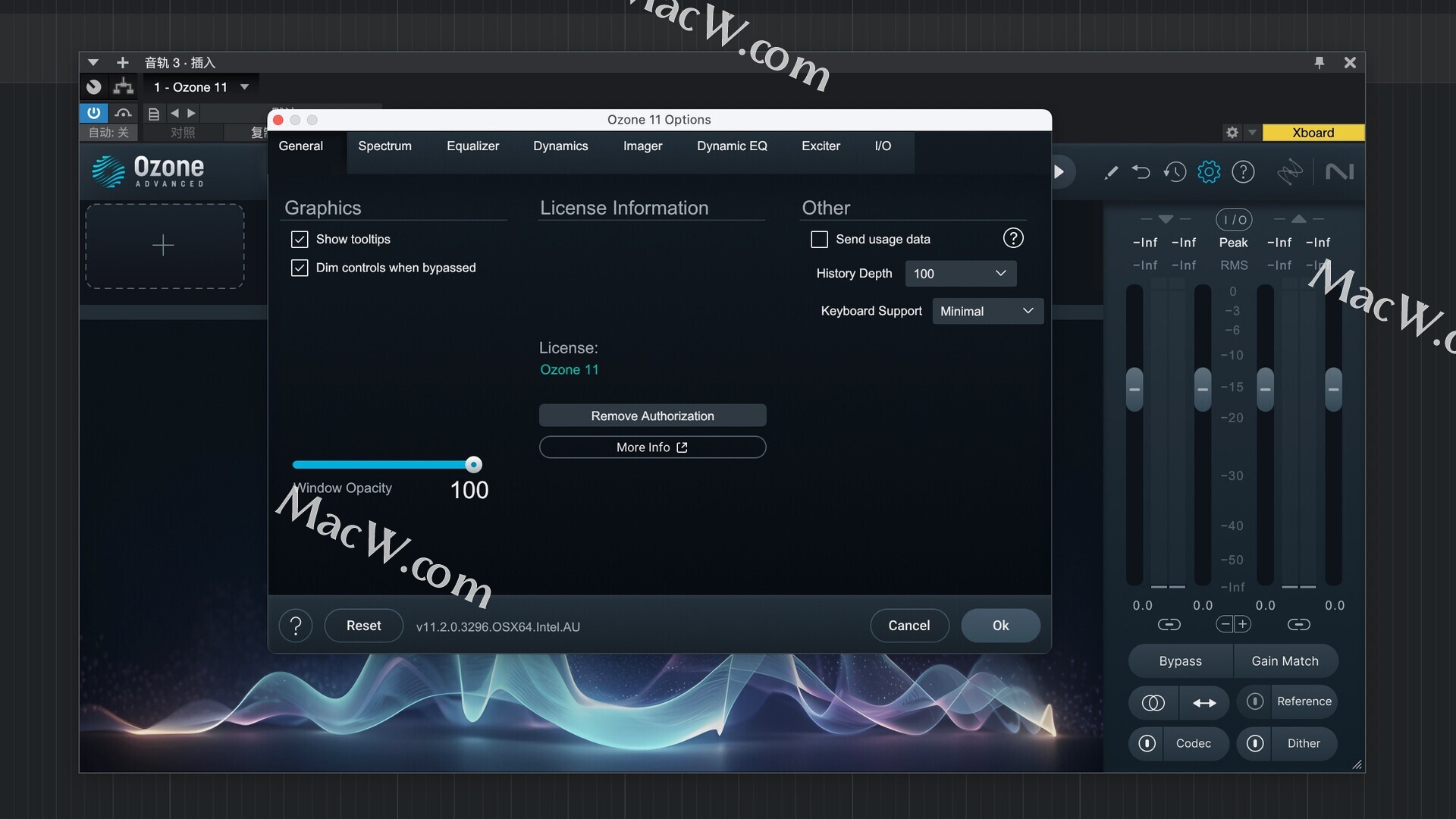1456x819 pixels.
Task: Toggle Dim controls when bypassed checkbox
Action: [x=300, y=268]
